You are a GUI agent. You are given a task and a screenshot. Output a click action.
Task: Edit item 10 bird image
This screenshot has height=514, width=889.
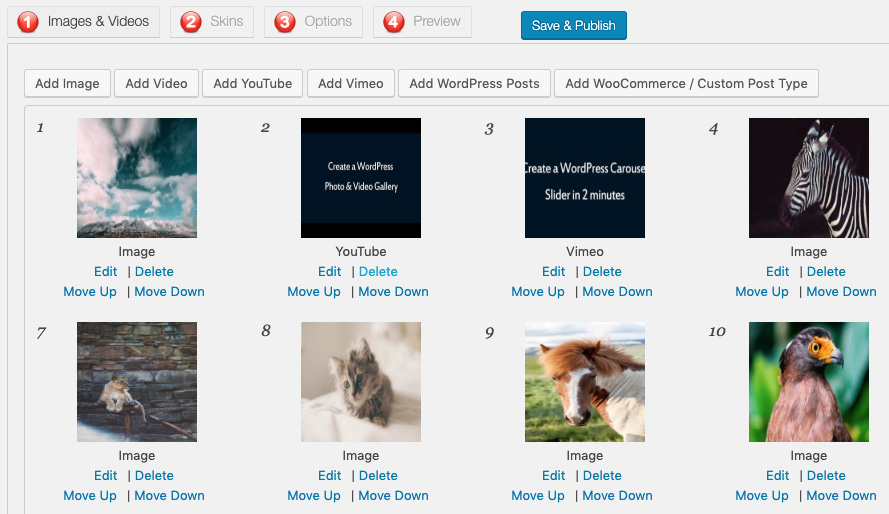(777, 475)
